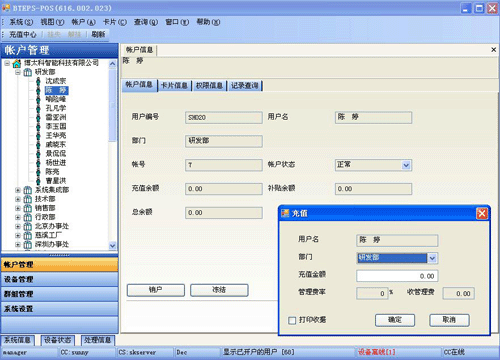Collapse the company root tree node
This screenshot has height=360, width=500.
[7, 63]
